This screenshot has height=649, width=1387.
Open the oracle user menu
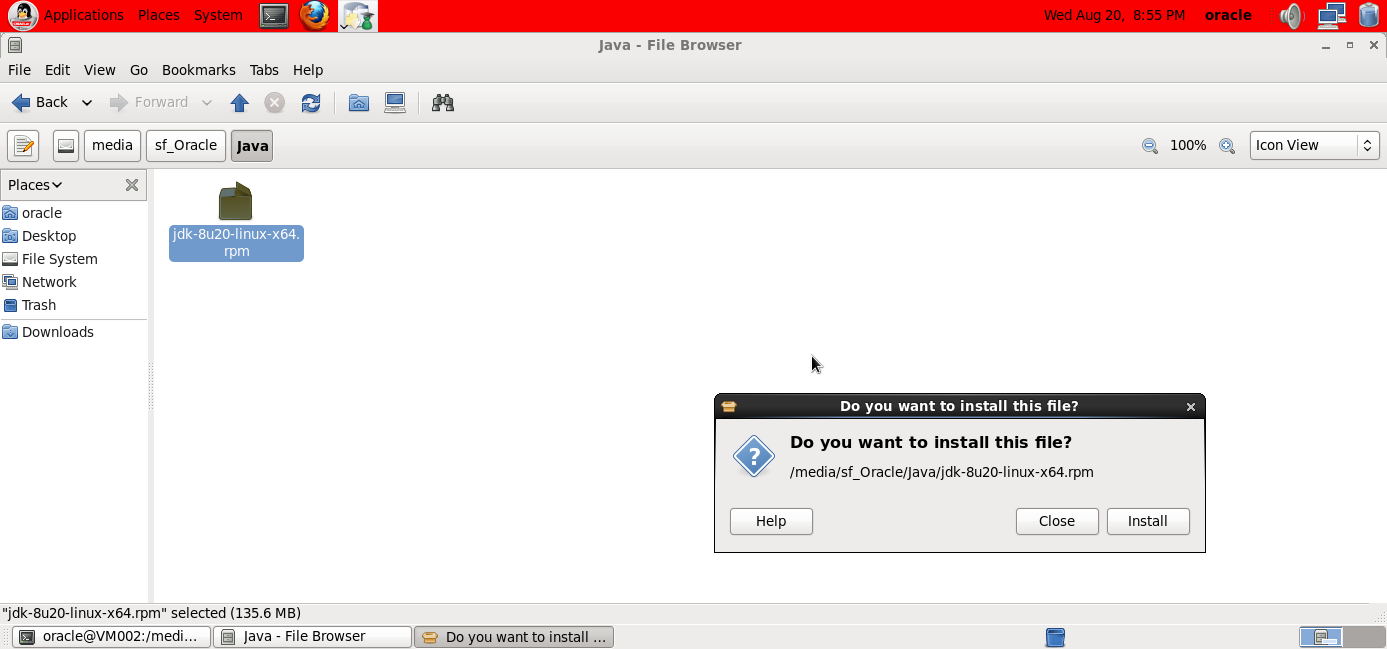pyautogui.click(x=1228, y=15)
